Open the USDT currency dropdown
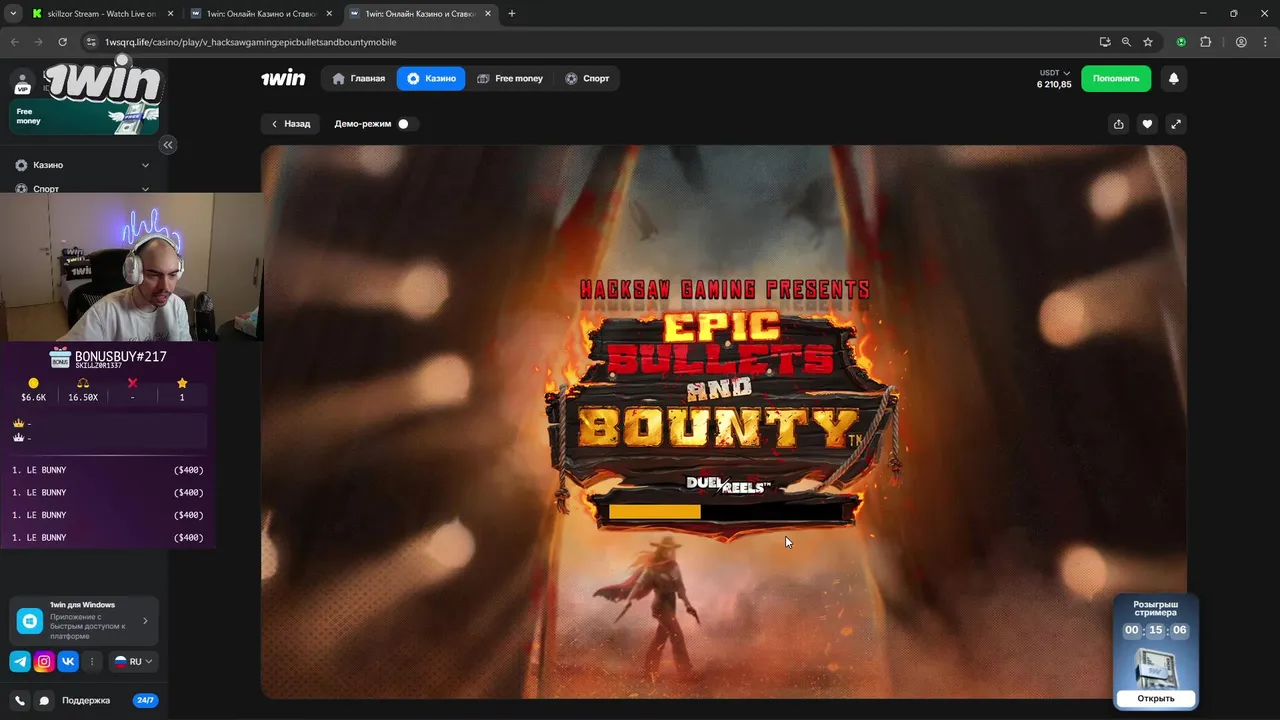 1055,73
